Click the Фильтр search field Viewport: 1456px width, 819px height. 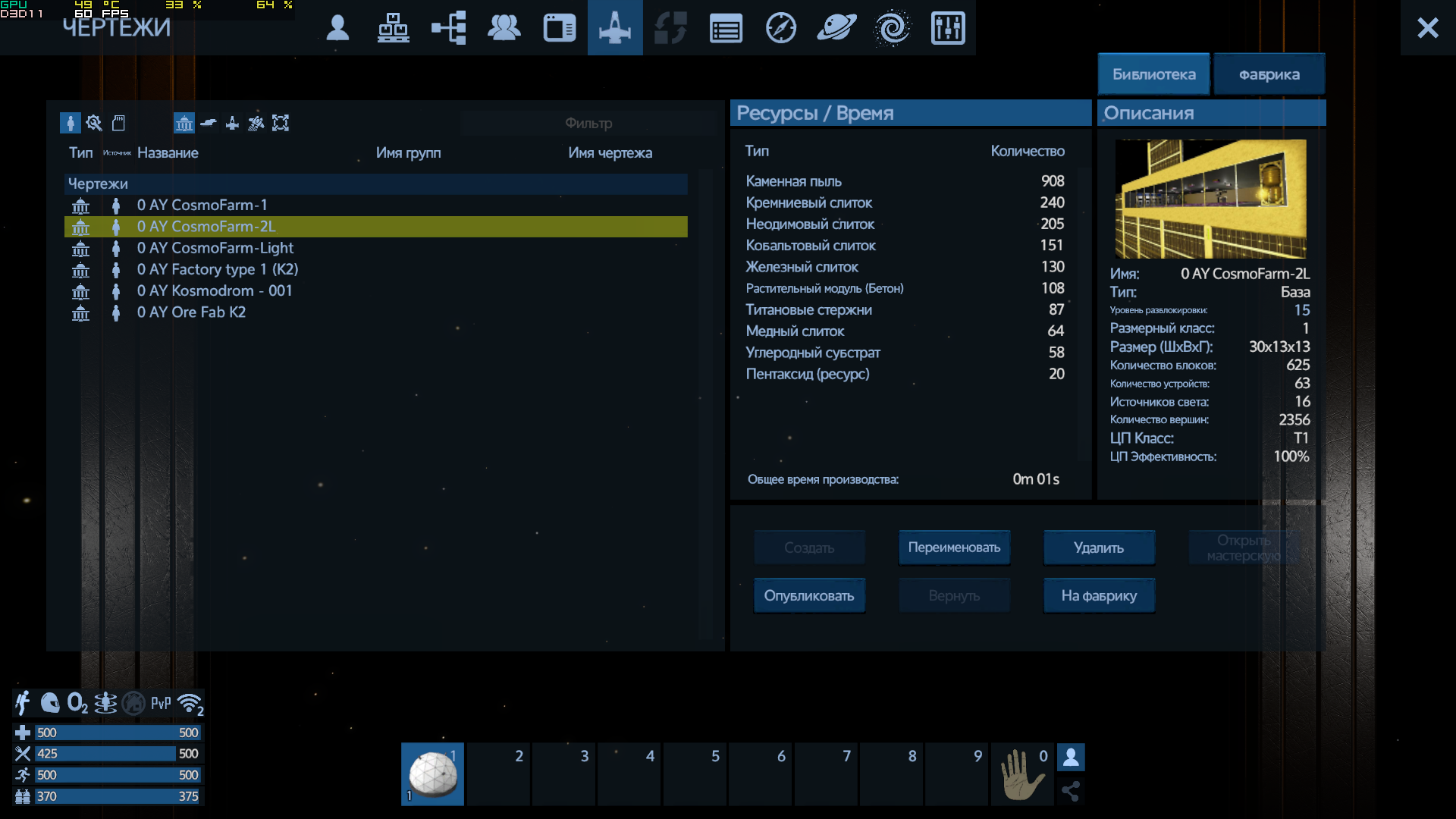(x=588, y=123)
